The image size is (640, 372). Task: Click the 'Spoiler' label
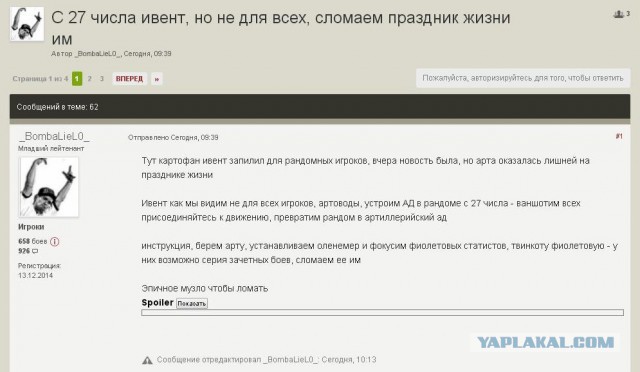tap(158, 303)
